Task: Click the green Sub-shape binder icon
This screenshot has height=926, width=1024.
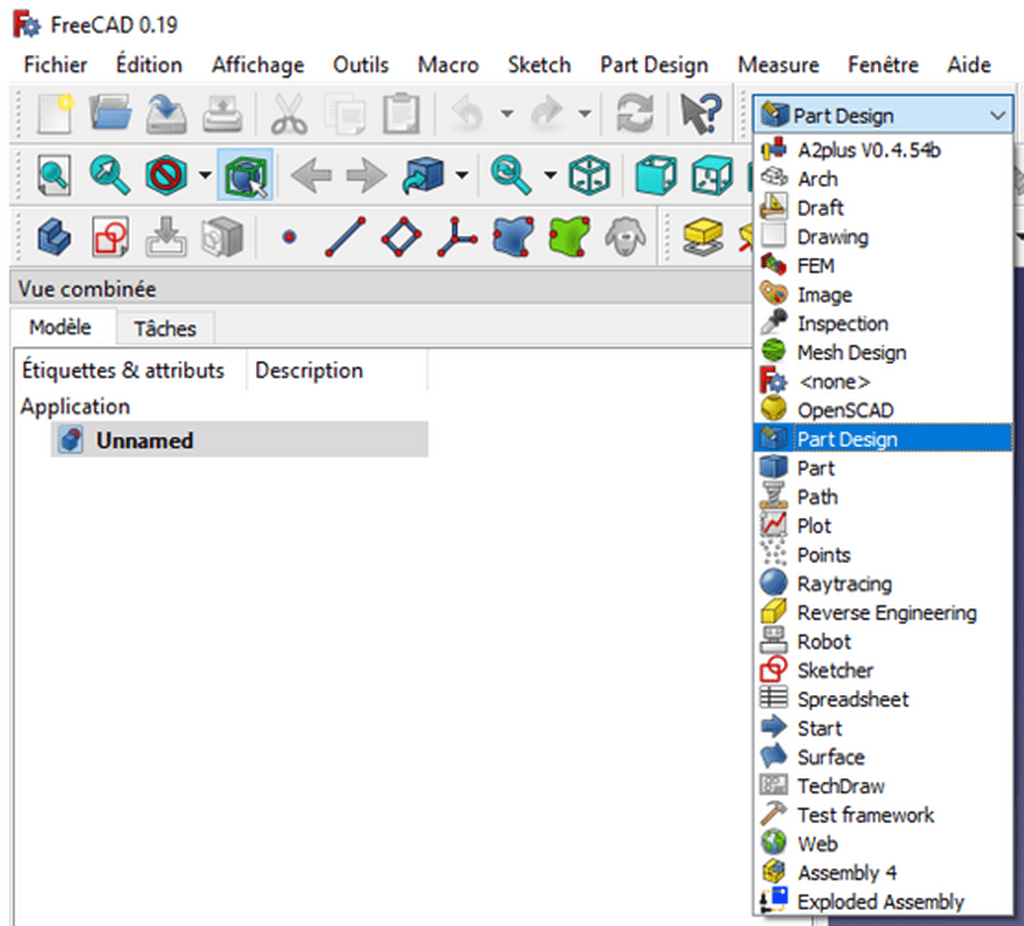Action: pos(569,236)
